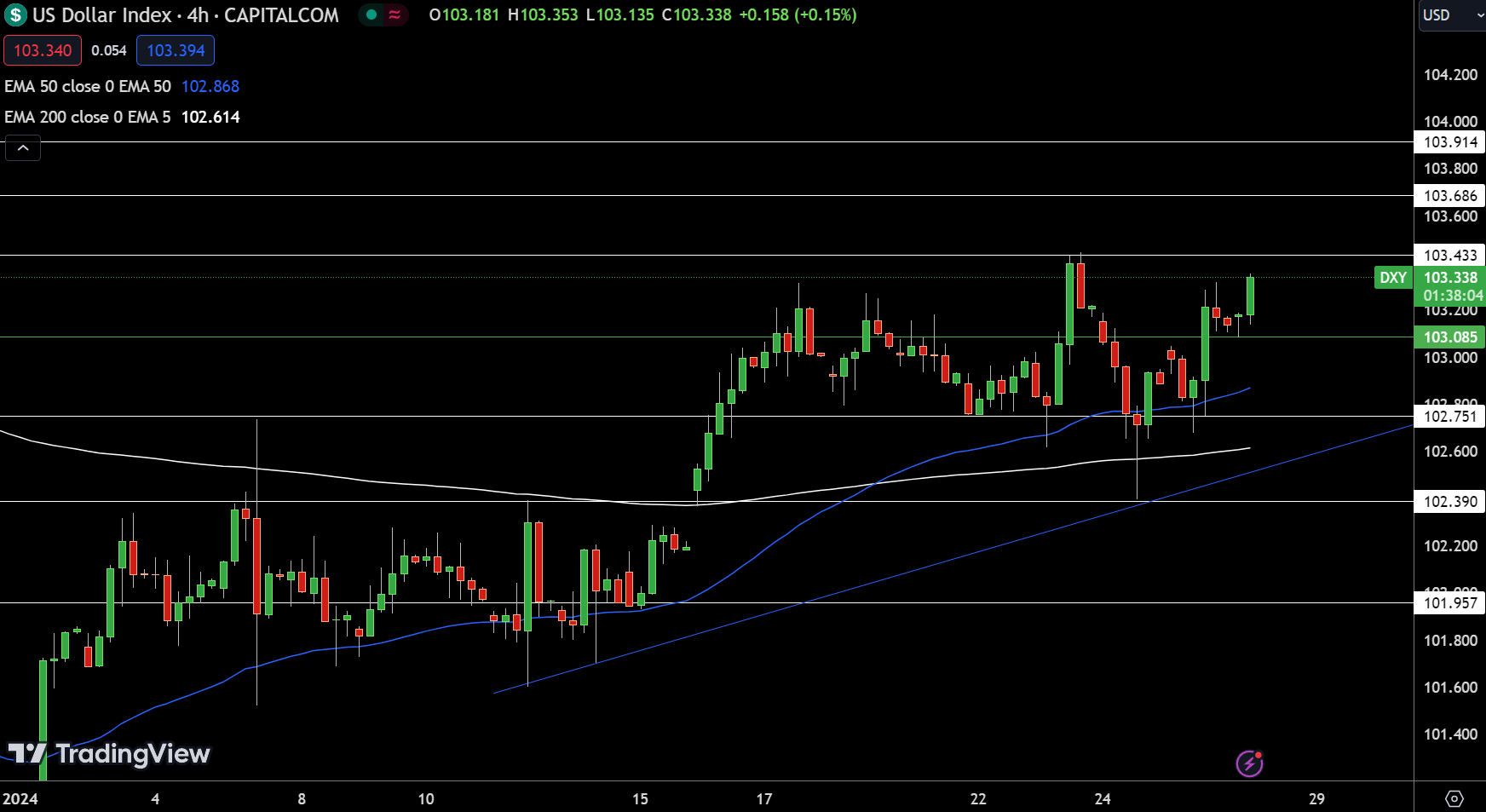Click the blue buy price 103.394 button
The height and width of the screenshot is (812, 1486).
[x=176, y=50]
